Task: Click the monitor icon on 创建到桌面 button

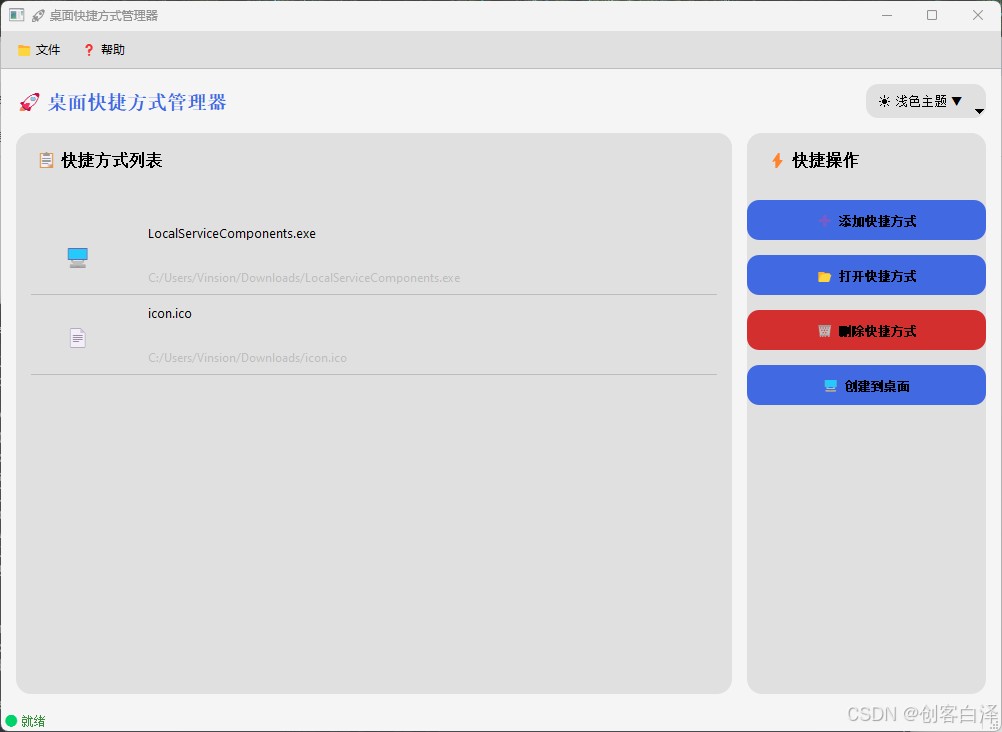Action: pos(830,386)
